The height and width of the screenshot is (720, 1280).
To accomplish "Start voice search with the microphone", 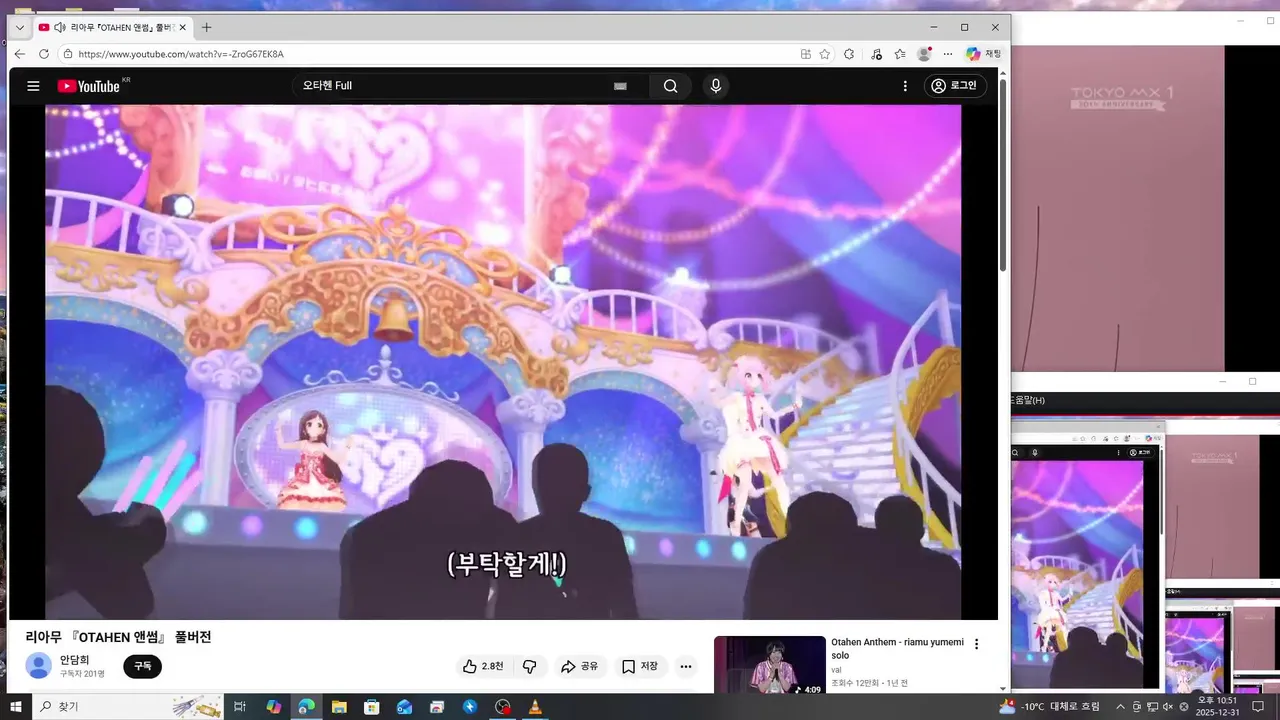I will (x=715, y=86).
